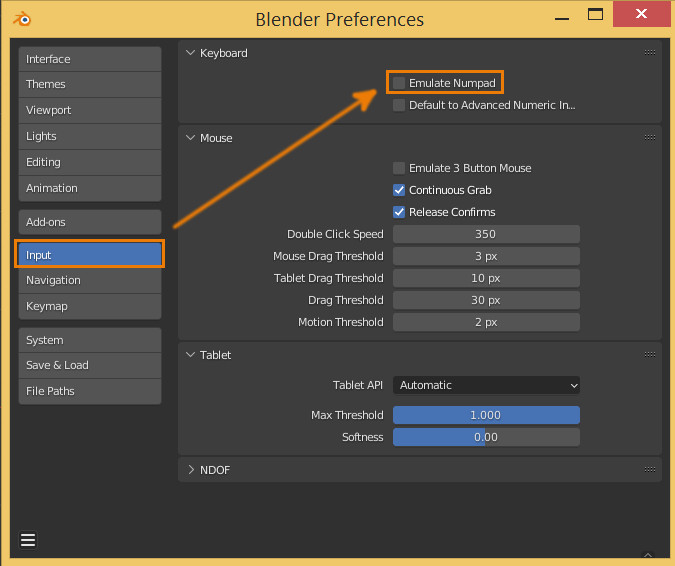This screenshot has height=566, width=675.
Task: Open the hamburger save preferences menu
Action: click(28, 540)
